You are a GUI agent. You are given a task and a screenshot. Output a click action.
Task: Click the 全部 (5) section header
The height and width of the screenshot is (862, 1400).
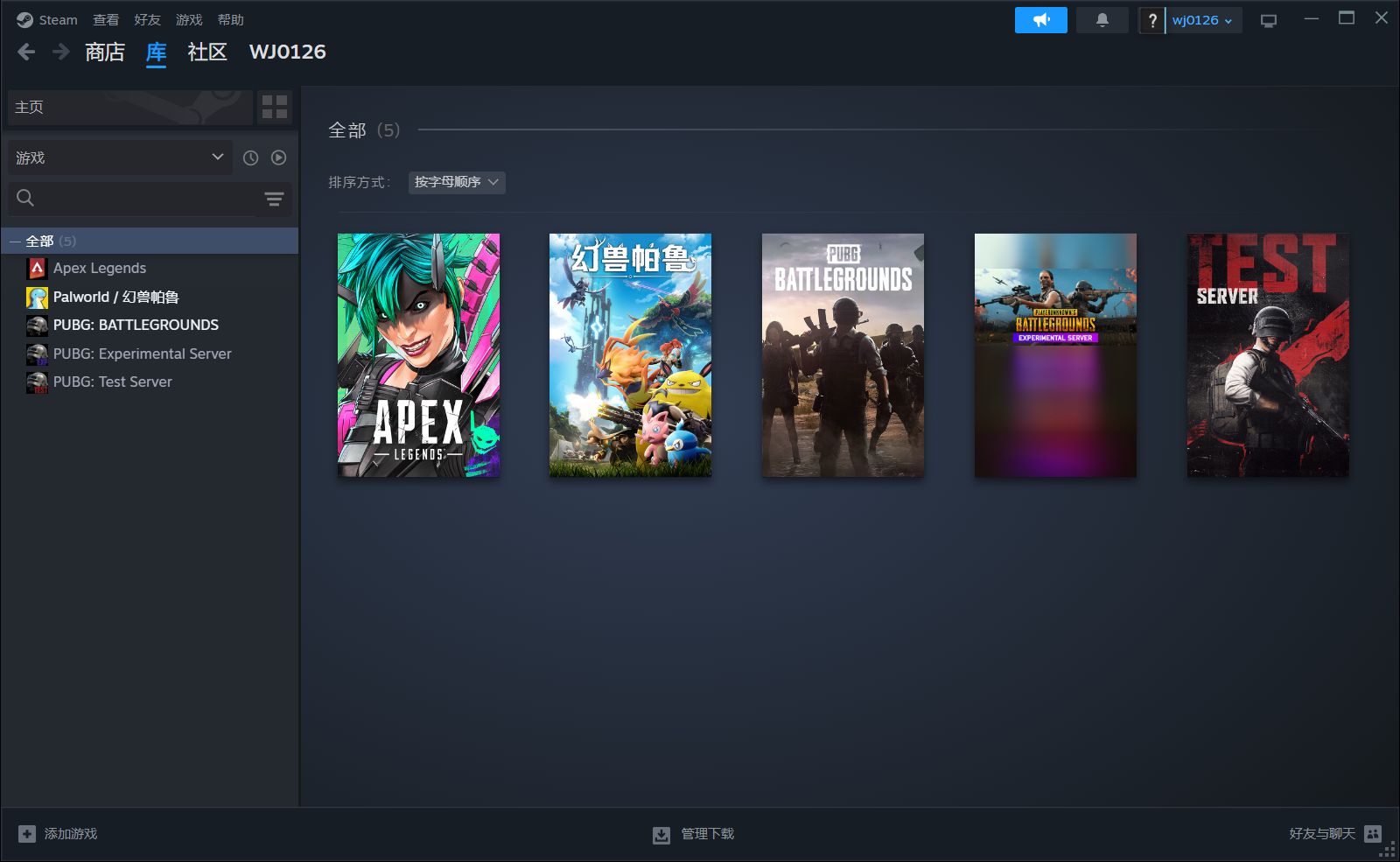tap(364, 130)
